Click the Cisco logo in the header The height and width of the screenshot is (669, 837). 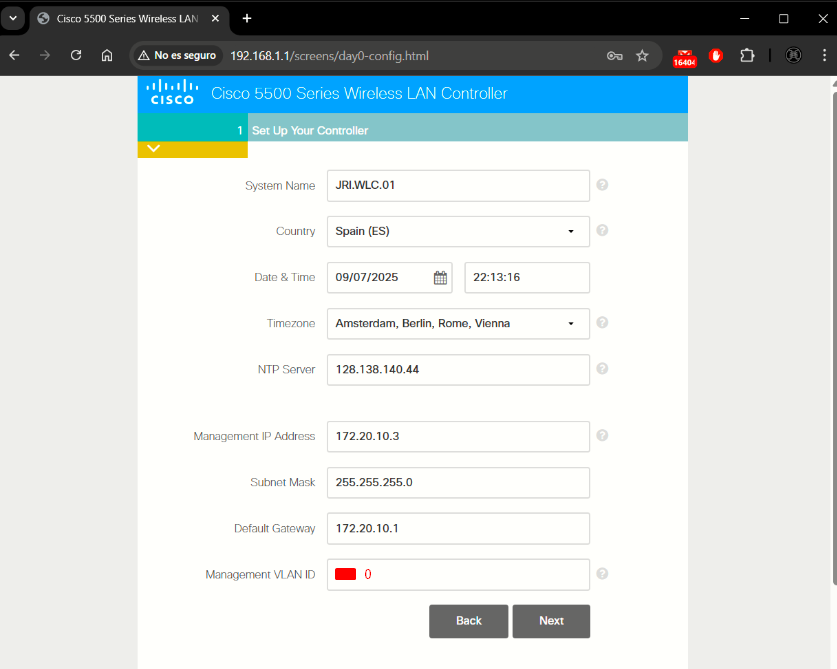pos(172,92)
